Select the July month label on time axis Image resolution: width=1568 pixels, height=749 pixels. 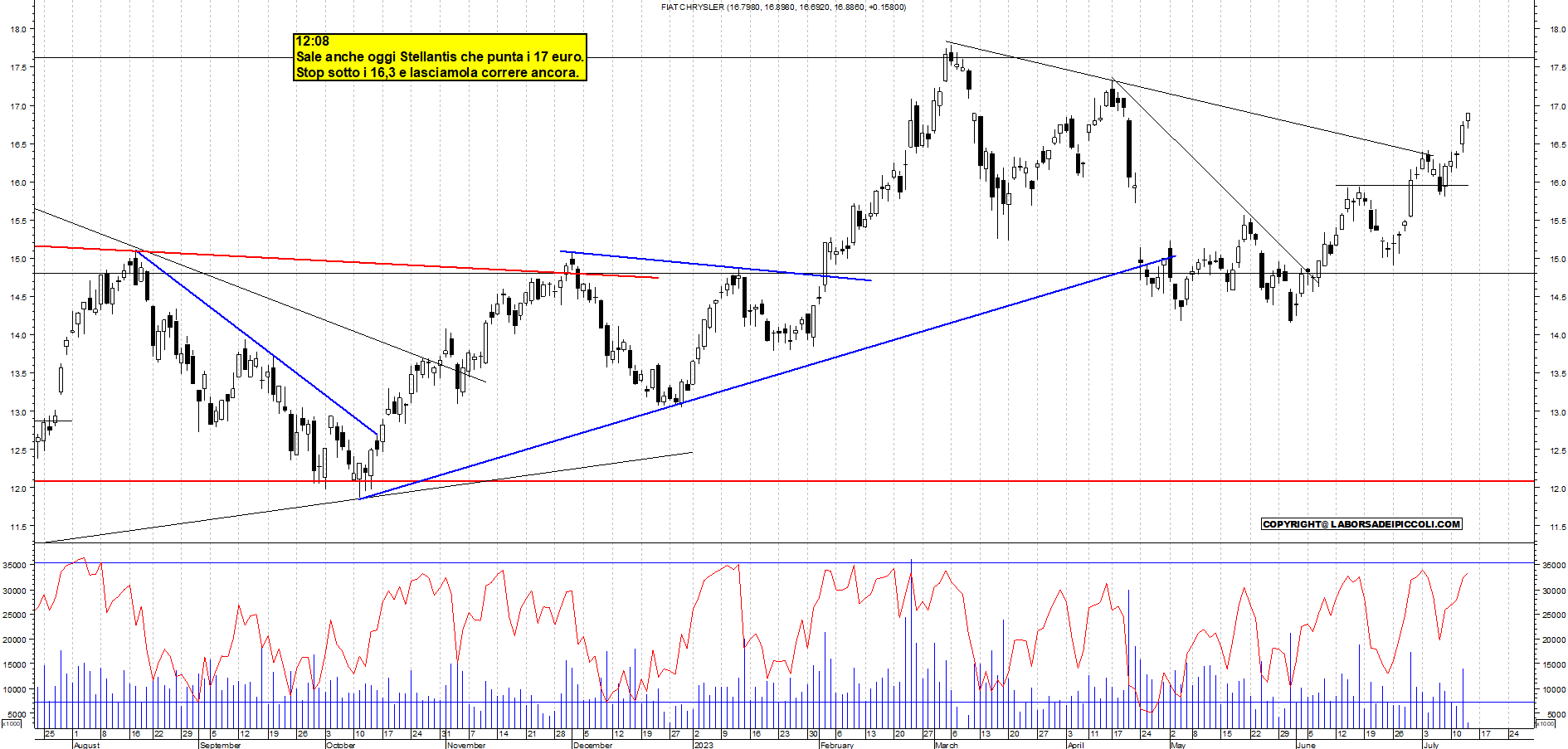tap(1431, 745)
